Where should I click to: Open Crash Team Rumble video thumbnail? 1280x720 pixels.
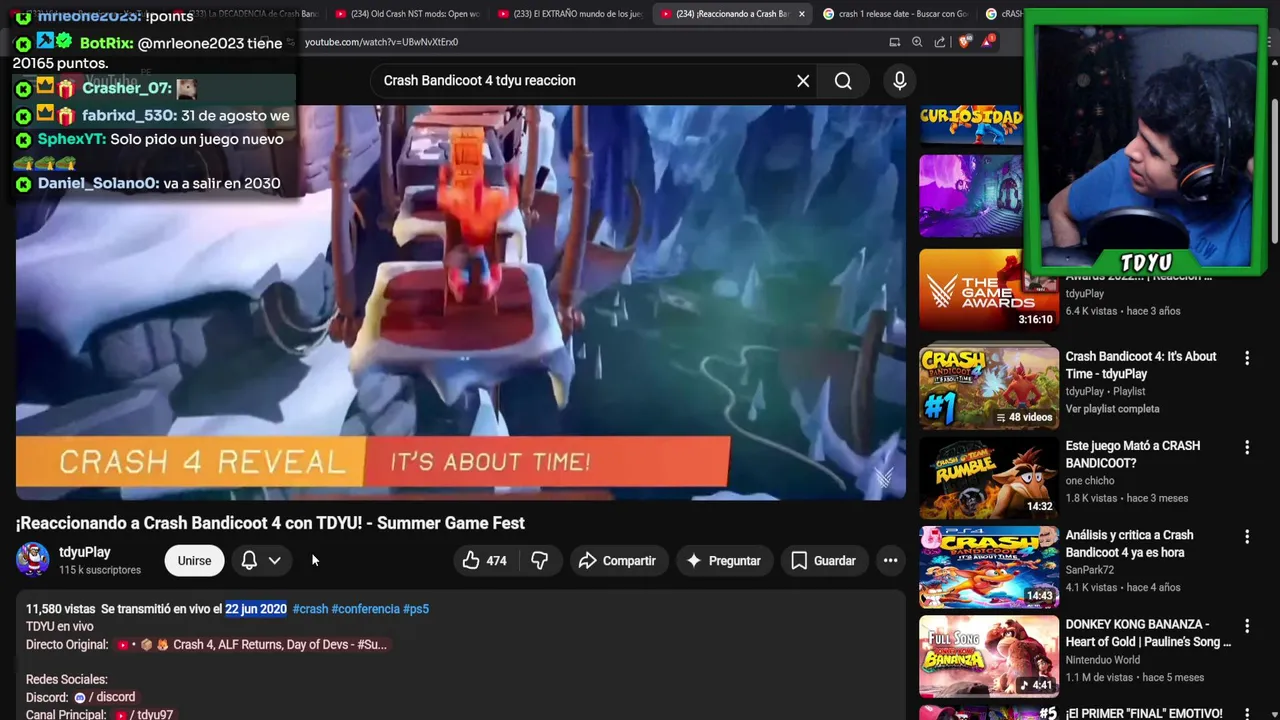point(989,476)
